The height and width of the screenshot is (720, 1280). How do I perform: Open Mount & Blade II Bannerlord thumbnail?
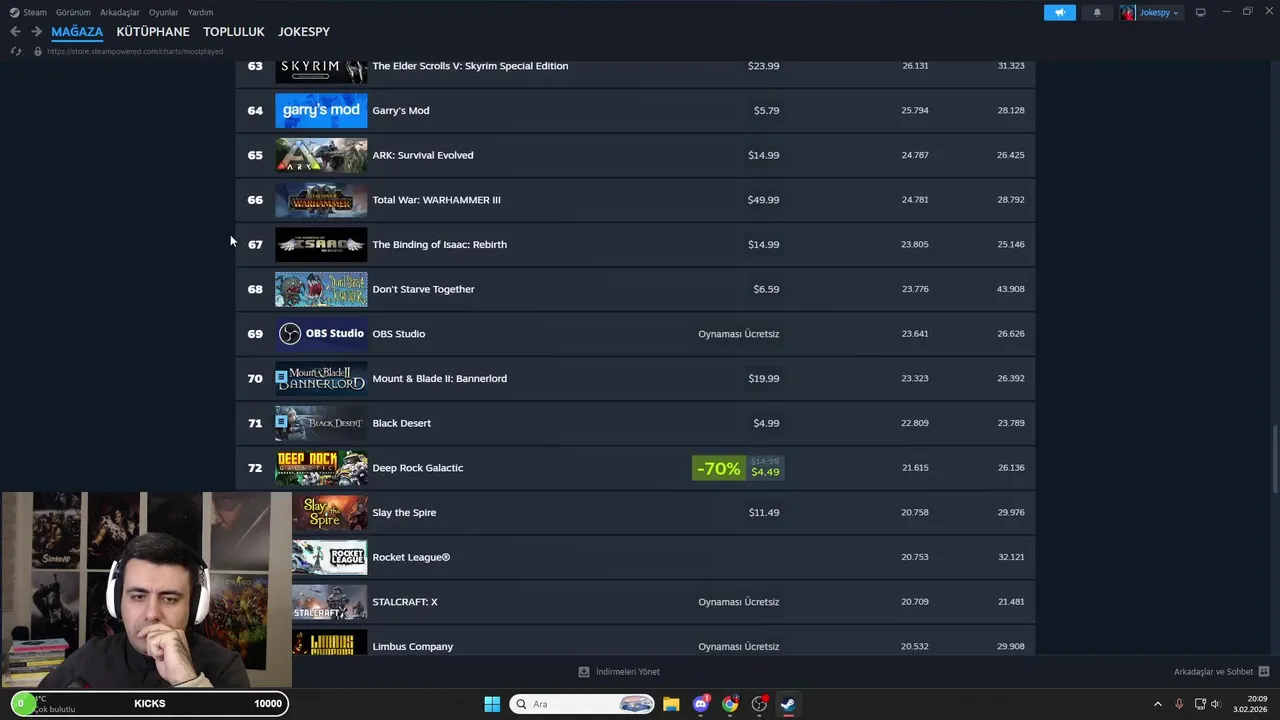coord(321,378)
